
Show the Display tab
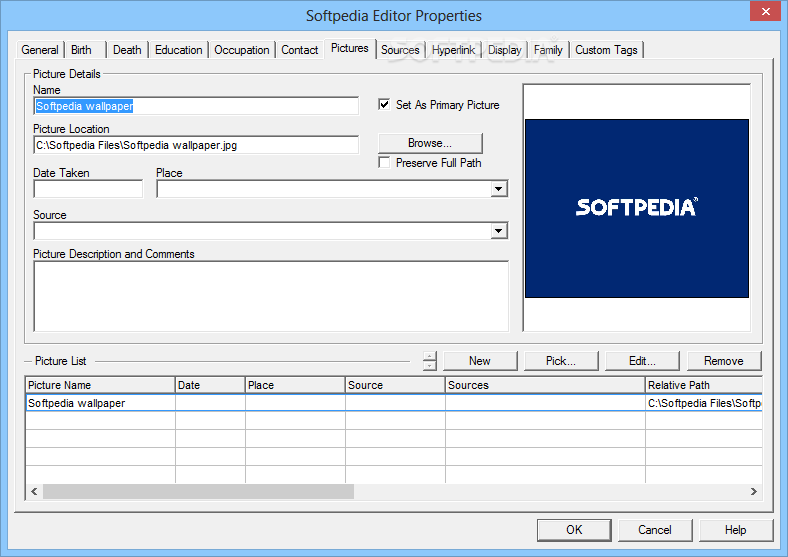[505, 50]
